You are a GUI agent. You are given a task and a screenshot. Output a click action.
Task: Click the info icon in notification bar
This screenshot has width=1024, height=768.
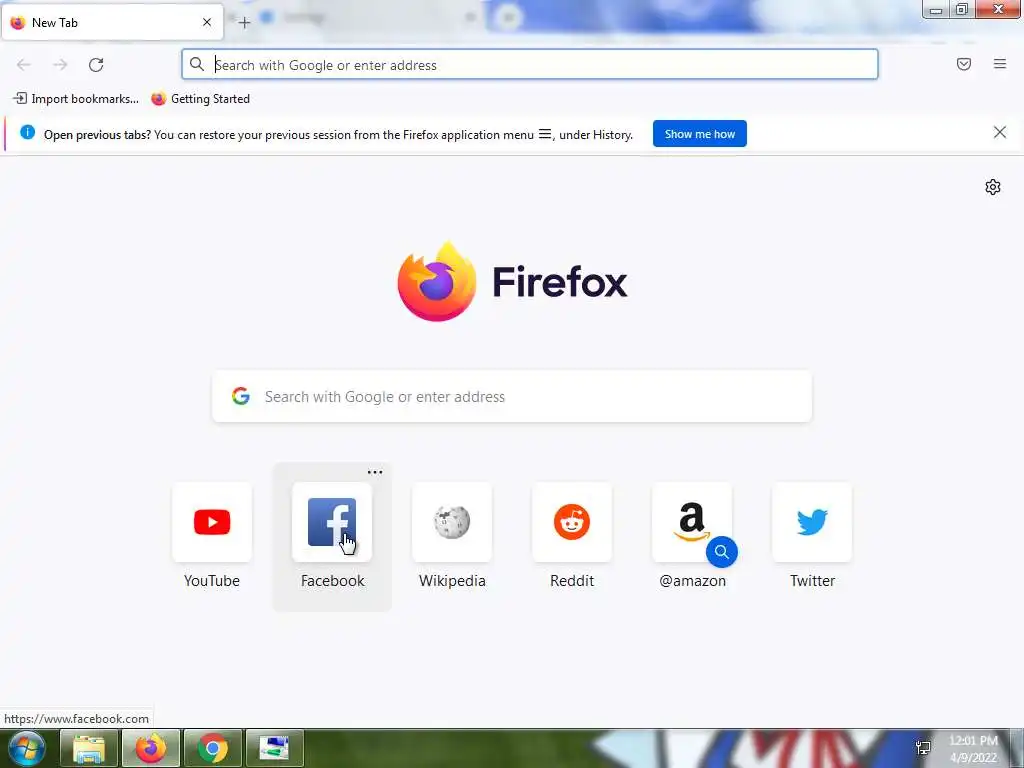[x=27, y=133]
